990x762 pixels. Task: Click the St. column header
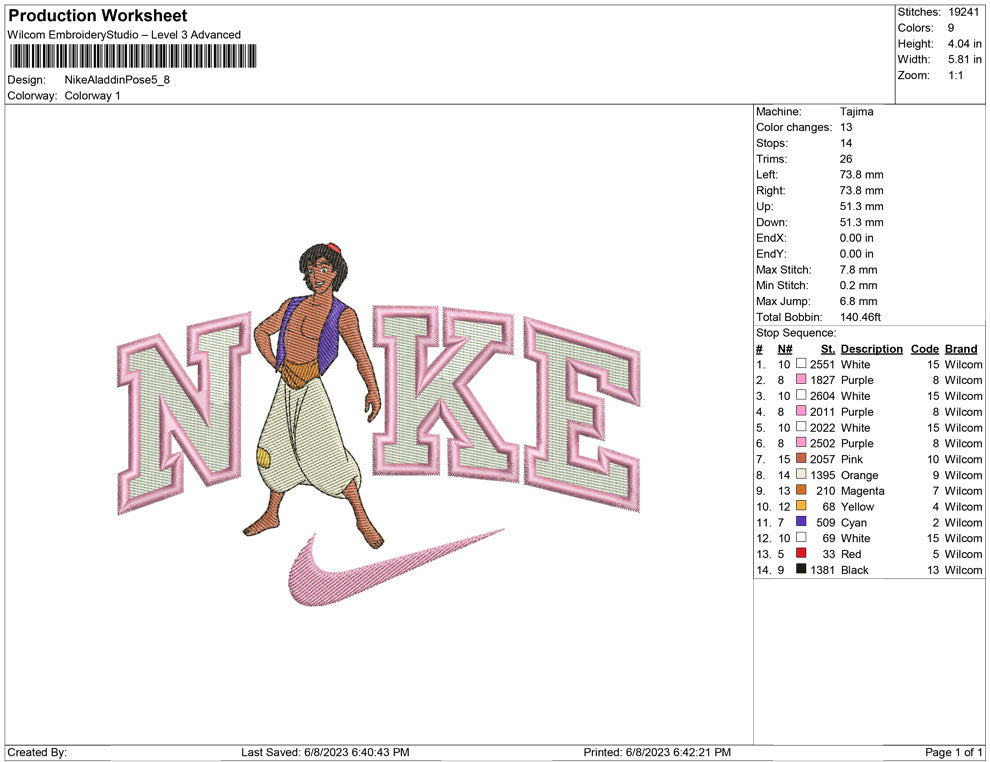click(x=827, y=349)
